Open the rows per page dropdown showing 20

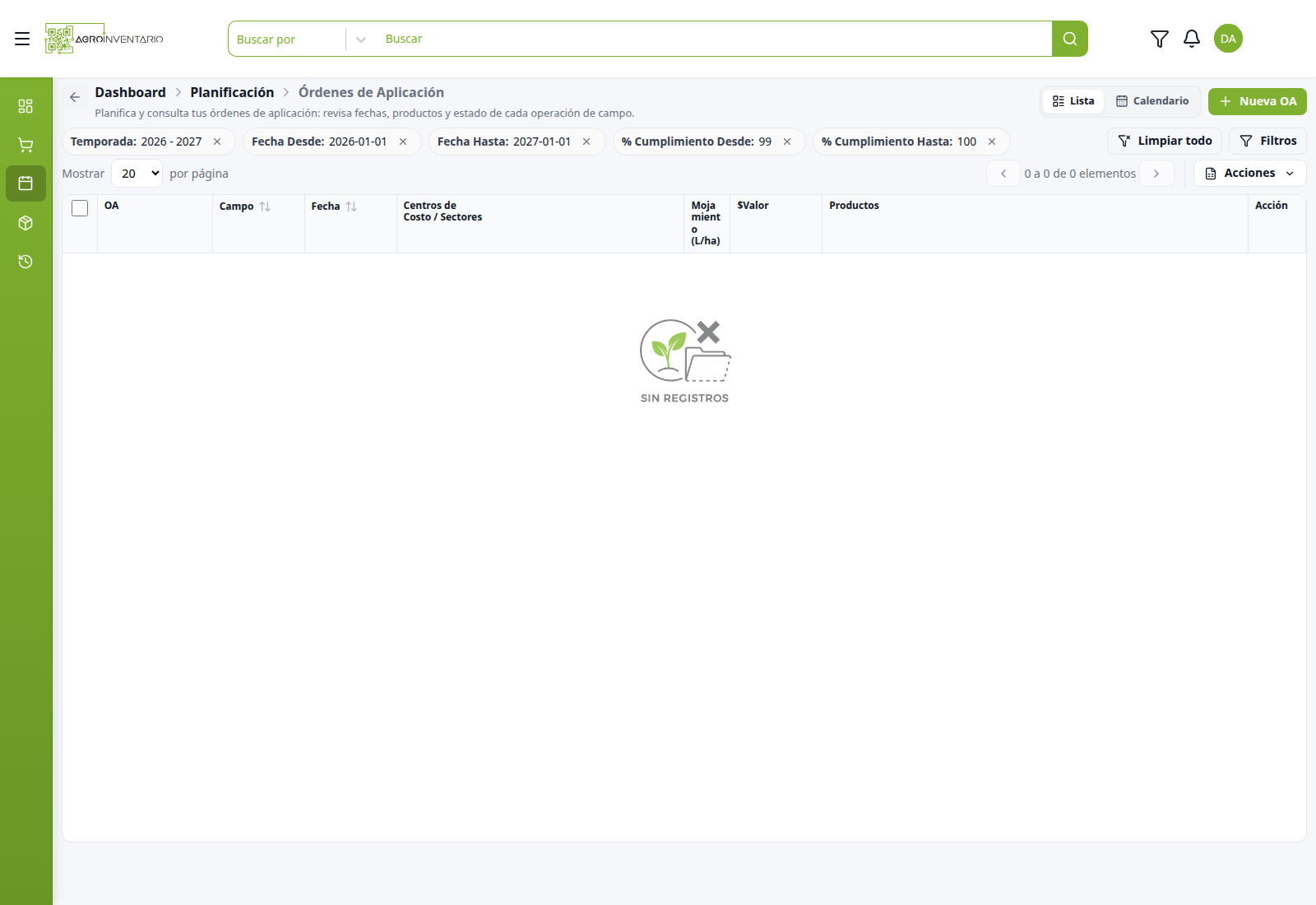point(137,174)
